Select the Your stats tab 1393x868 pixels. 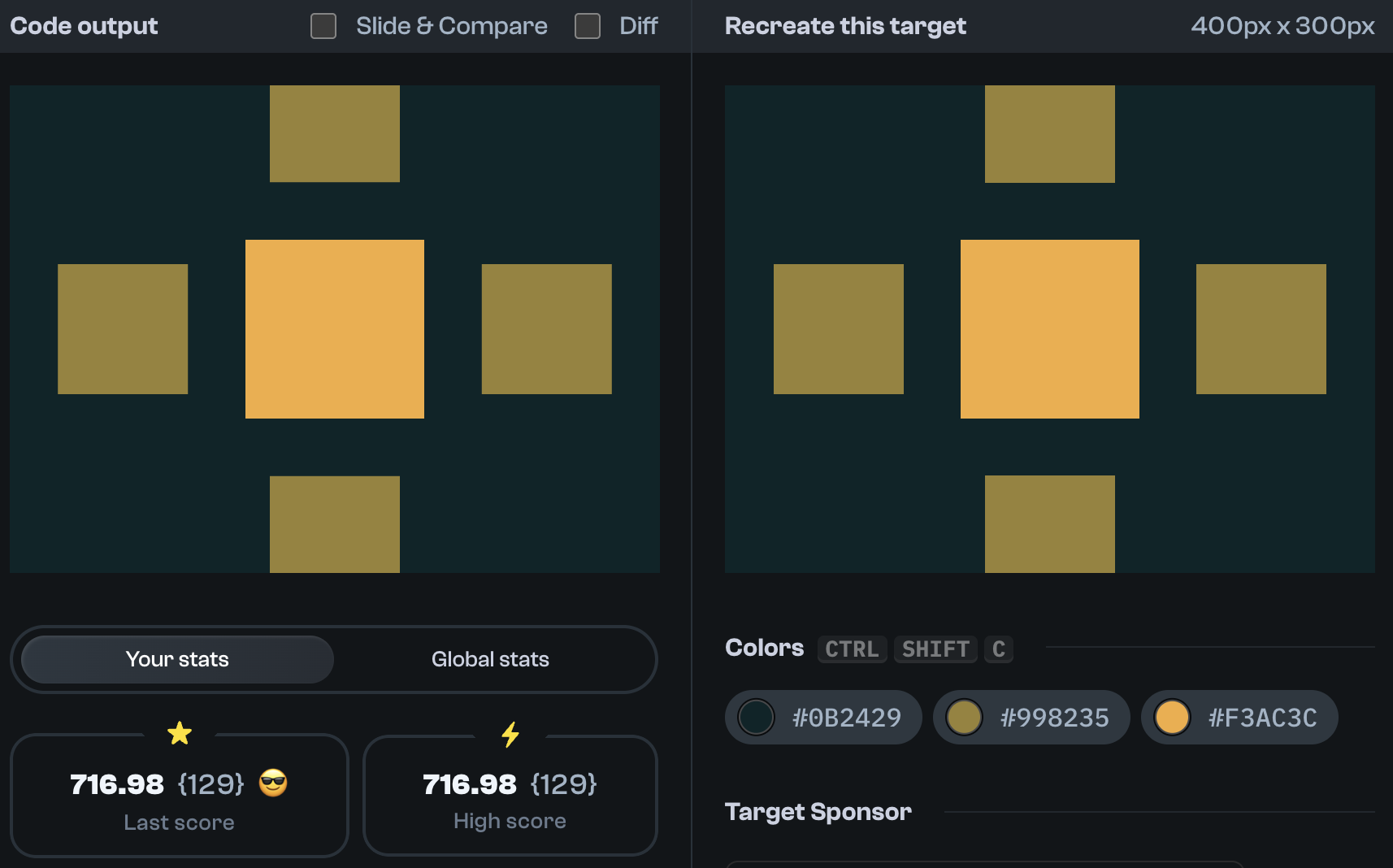tap(176, 659)
